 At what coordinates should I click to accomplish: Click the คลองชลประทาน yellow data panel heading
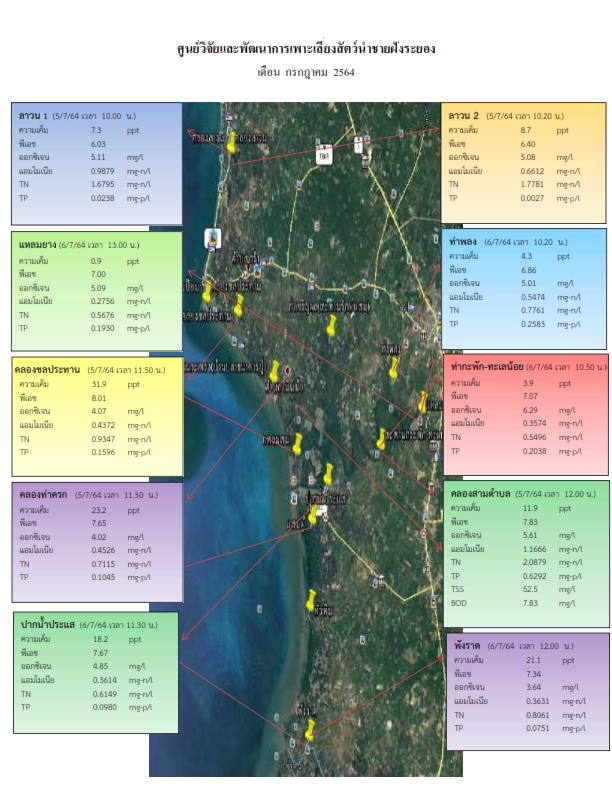(47, 370)
